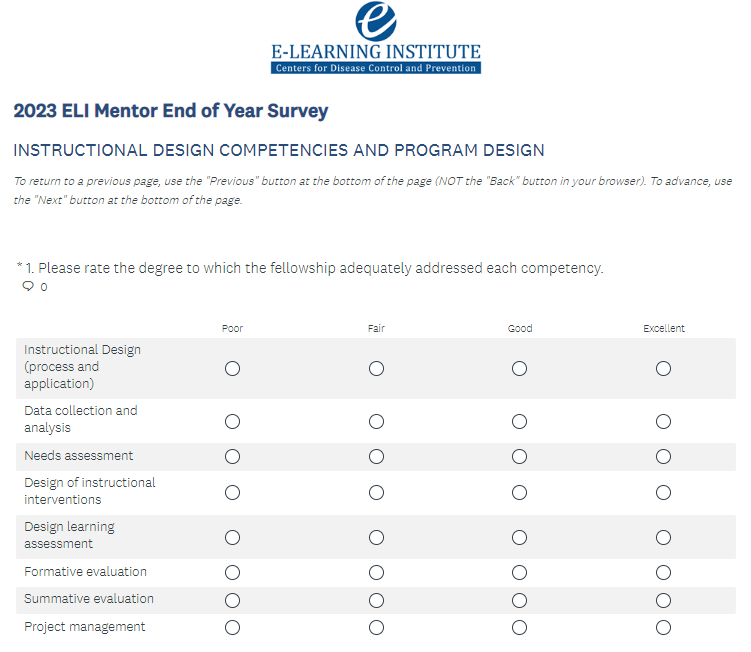Mark Summative evaluation as Excellent
The height and width of the screenshot is (652, 751).
pos(663,600)
